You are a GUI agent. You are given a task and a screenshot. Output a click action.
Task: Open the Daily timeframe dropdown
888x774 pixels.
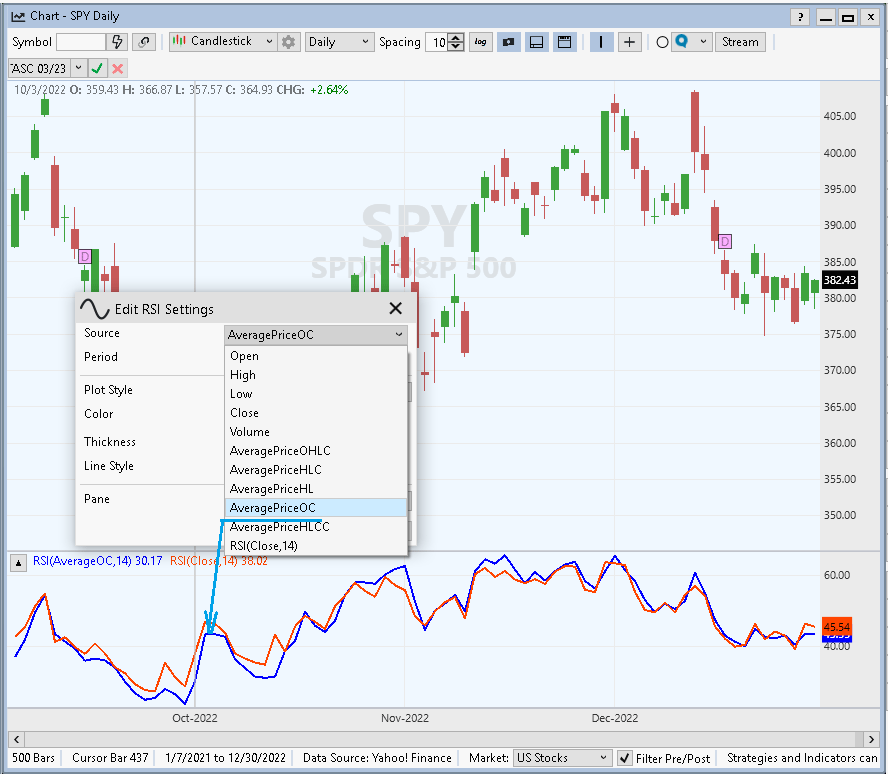pos(338,42)
